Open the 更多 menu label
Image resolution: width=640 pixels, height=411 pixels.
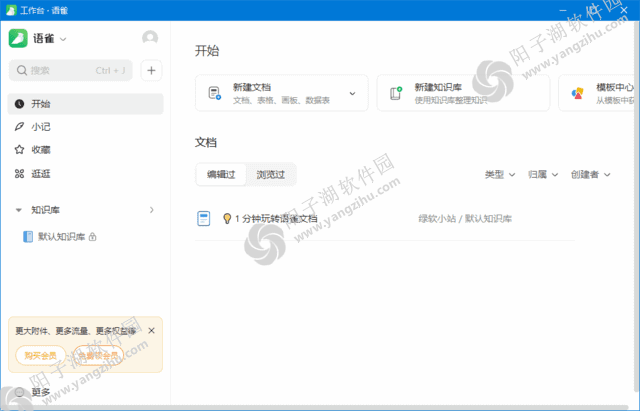click(x=41, y=392)
